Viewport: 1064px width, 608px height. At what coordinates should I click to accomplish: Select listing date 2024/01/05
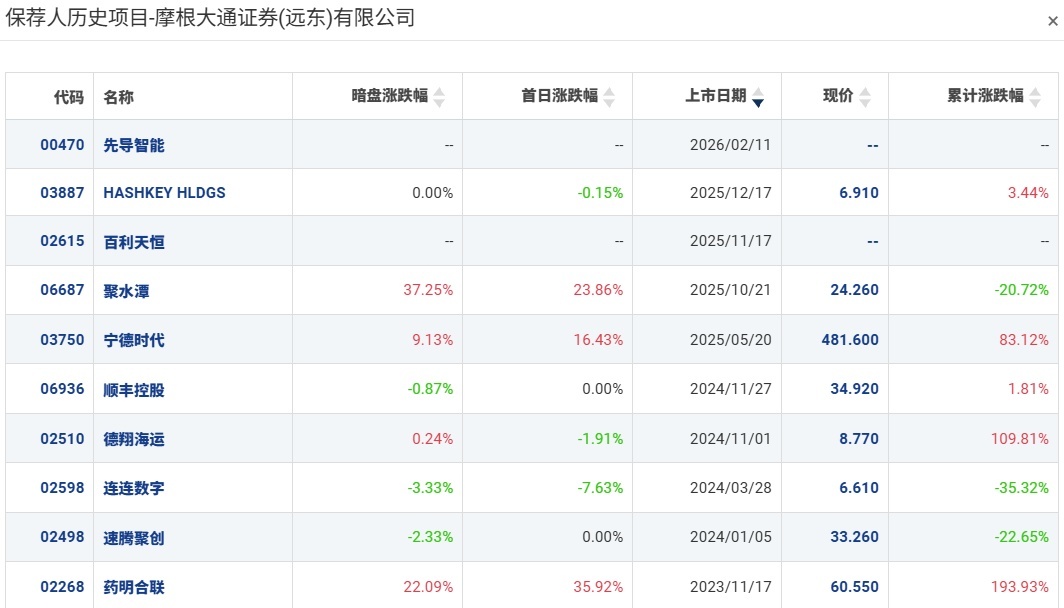click(x=731, y=537)
